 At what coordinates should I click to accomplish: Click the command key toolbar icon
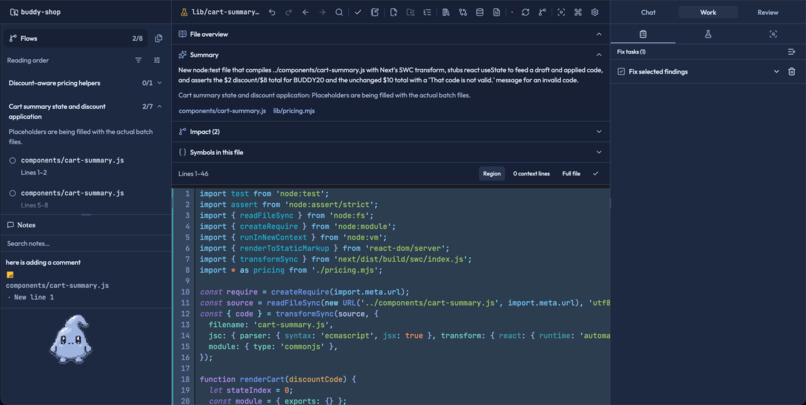click(578, 12)
